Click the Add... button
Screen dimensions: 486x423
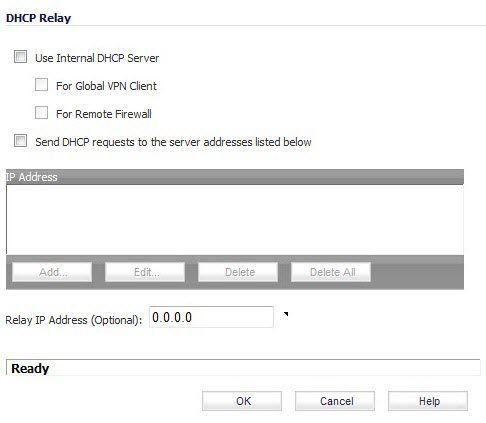pyautogui.click(x=52, y=272)
